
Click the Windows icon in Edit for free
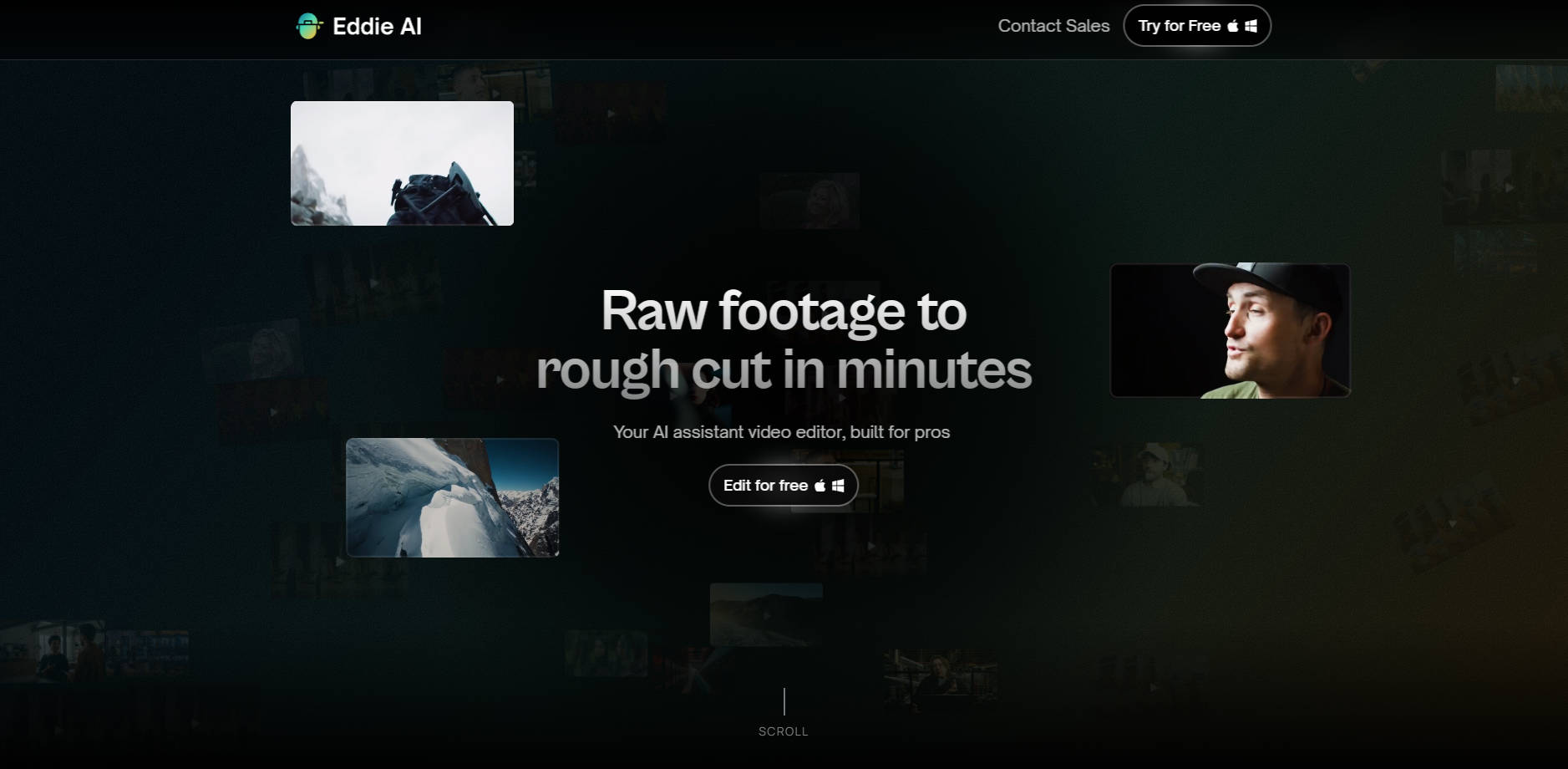pyautogui.click(x=838, y=486)
